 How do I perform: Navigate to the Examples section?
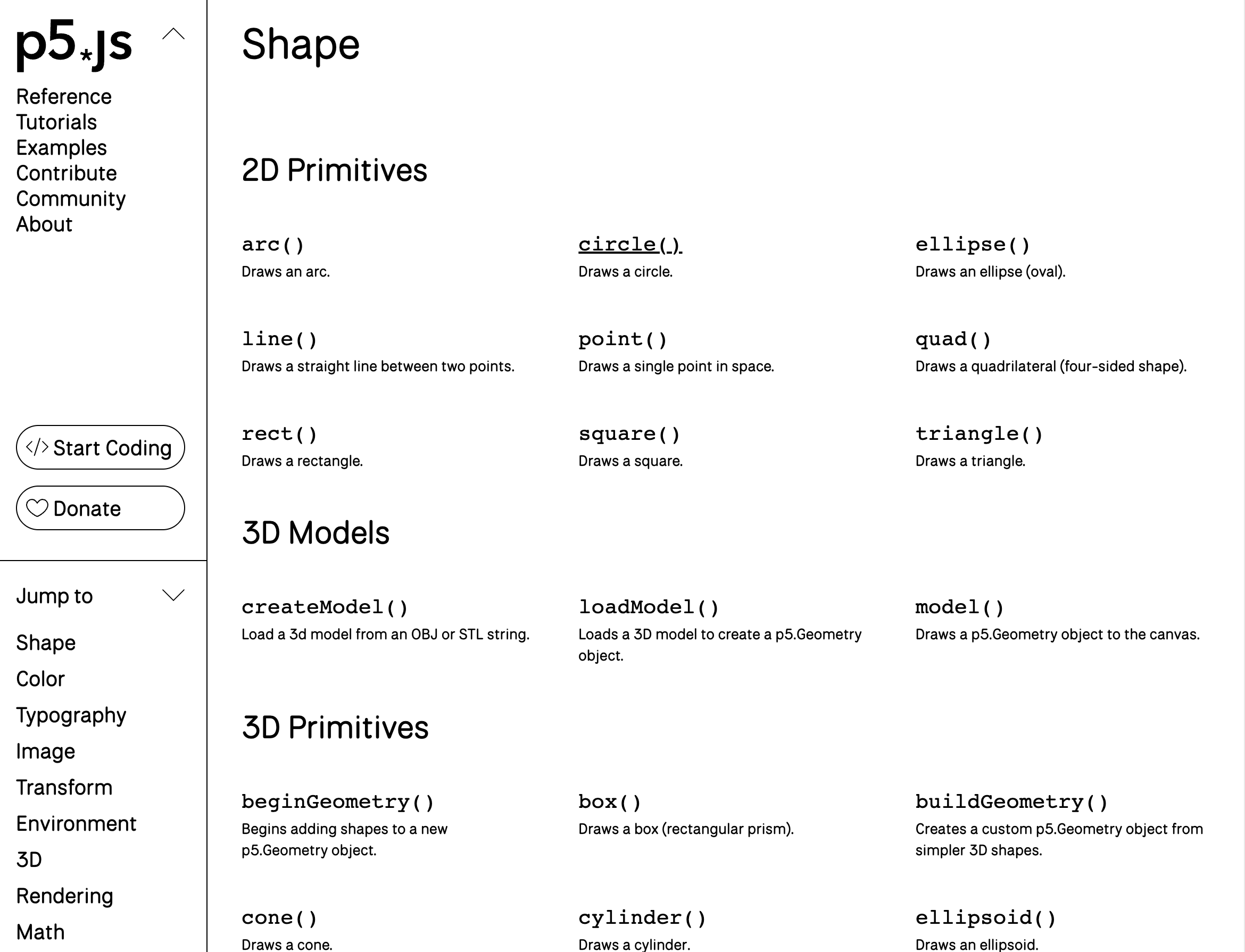tap(61, 147)
